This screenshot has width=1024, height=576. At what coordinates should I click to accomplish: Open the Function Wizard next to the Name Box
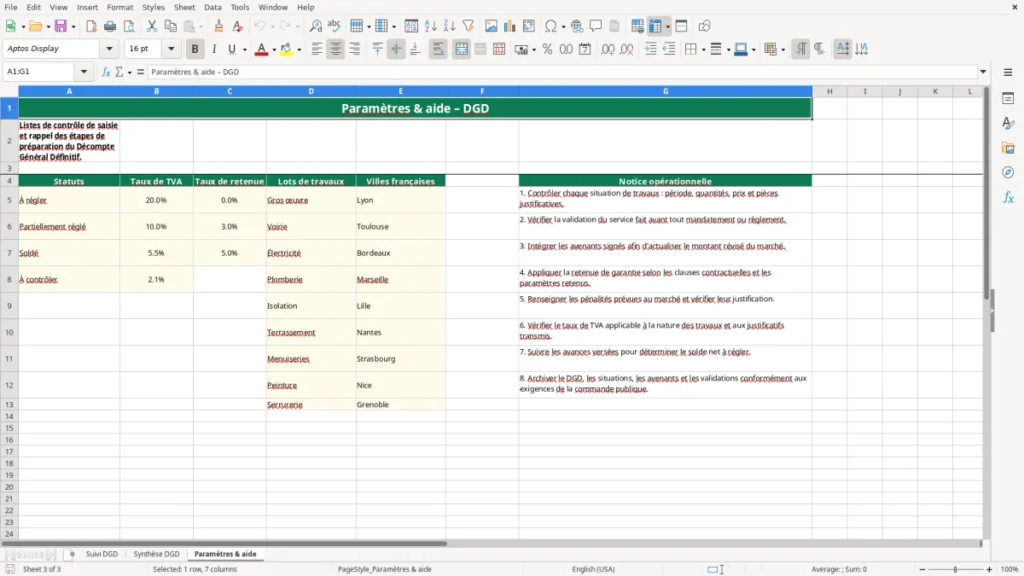[x=106, y=72]
